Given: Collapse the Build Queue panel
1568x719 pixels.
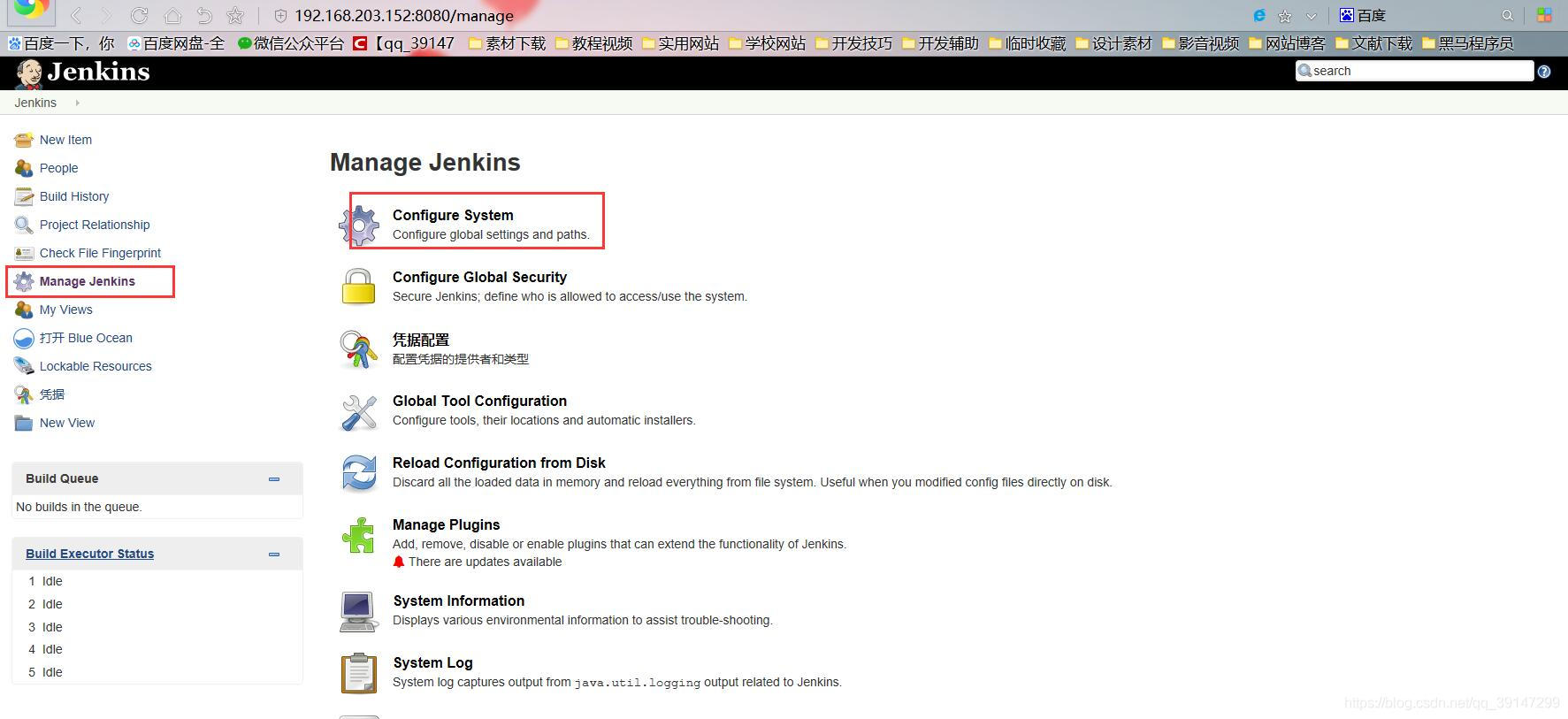Looking at the screenshot, I should click(x=274, y=479).
